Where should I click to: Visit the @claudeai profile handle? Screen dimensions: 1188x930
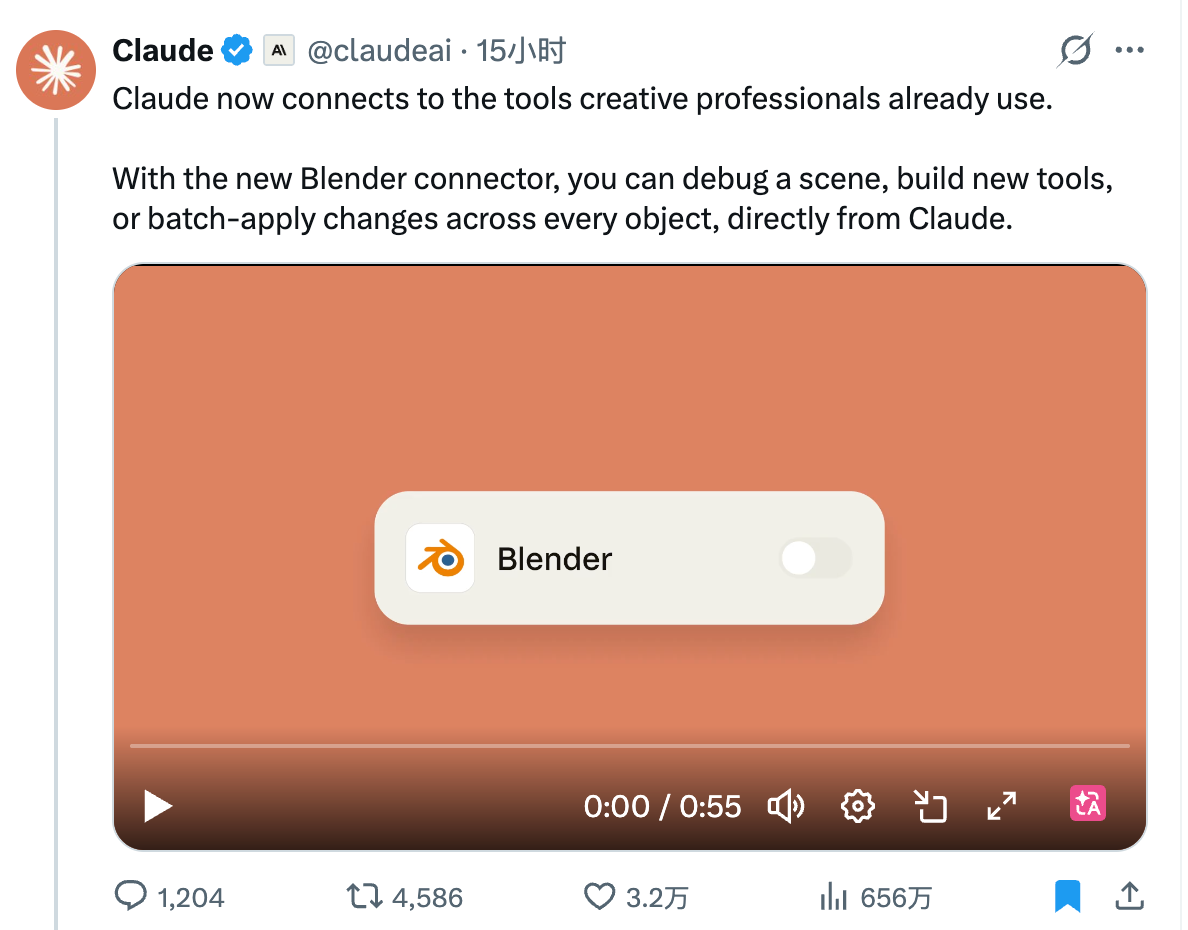[380, 50]
